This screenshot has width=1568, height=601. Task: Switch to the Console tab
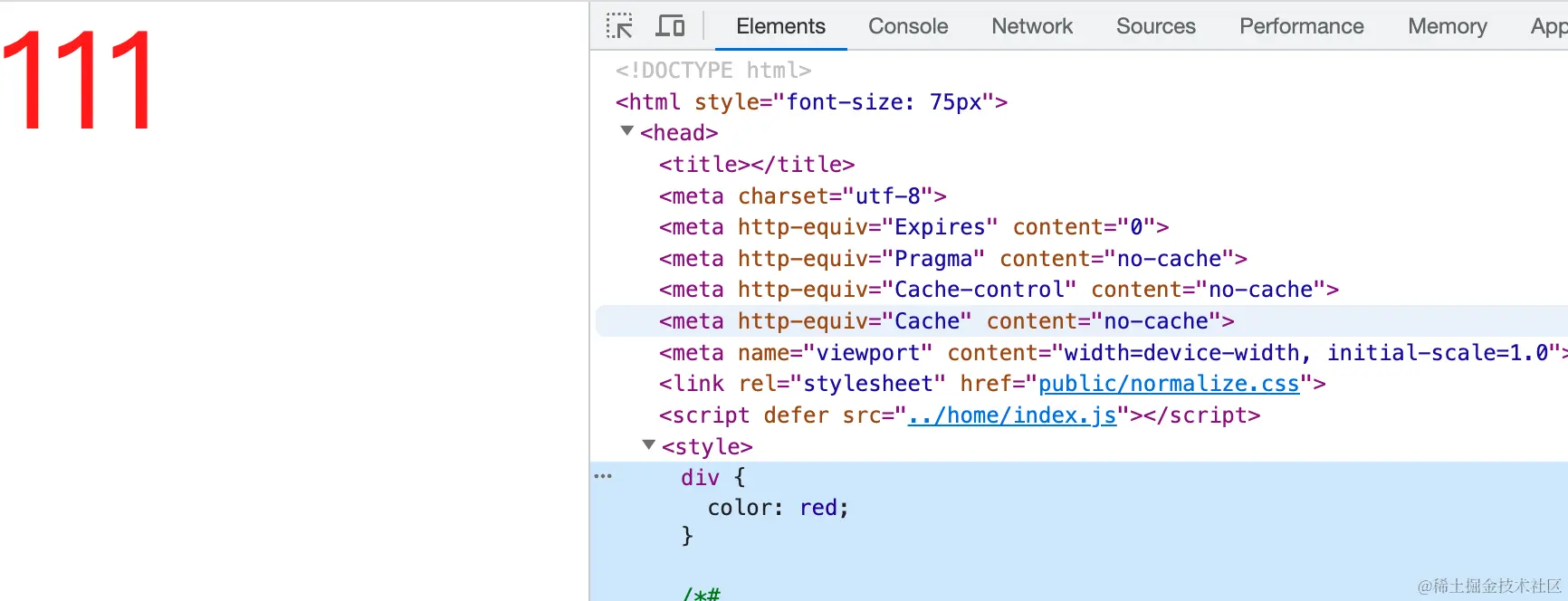pyautogui.click(x=908, y=26)
